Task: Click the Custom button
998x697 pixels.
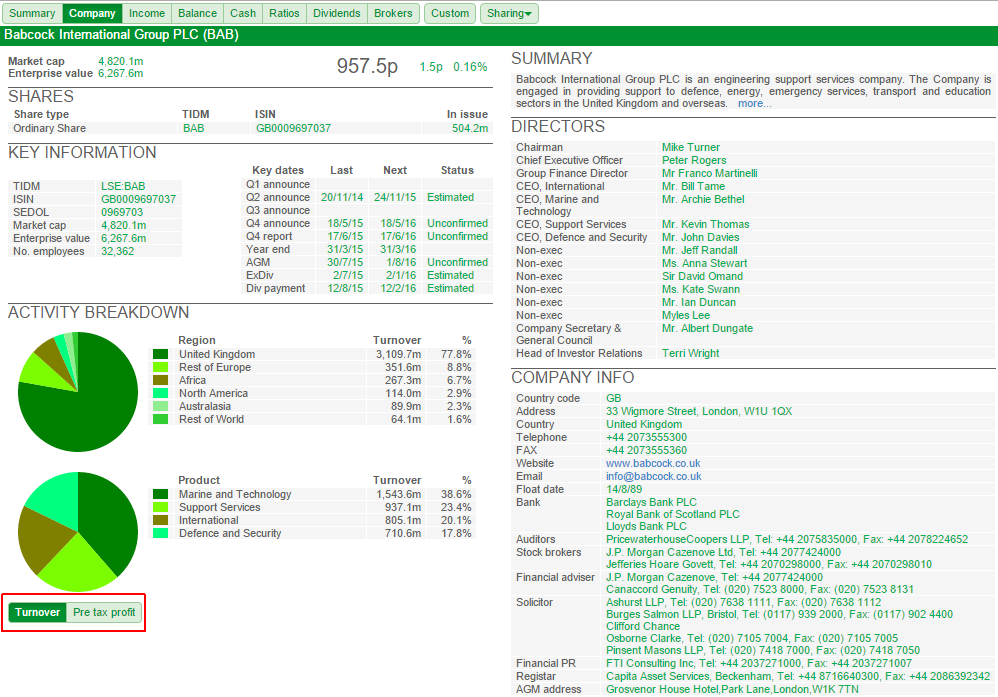Action: (450, 13)
